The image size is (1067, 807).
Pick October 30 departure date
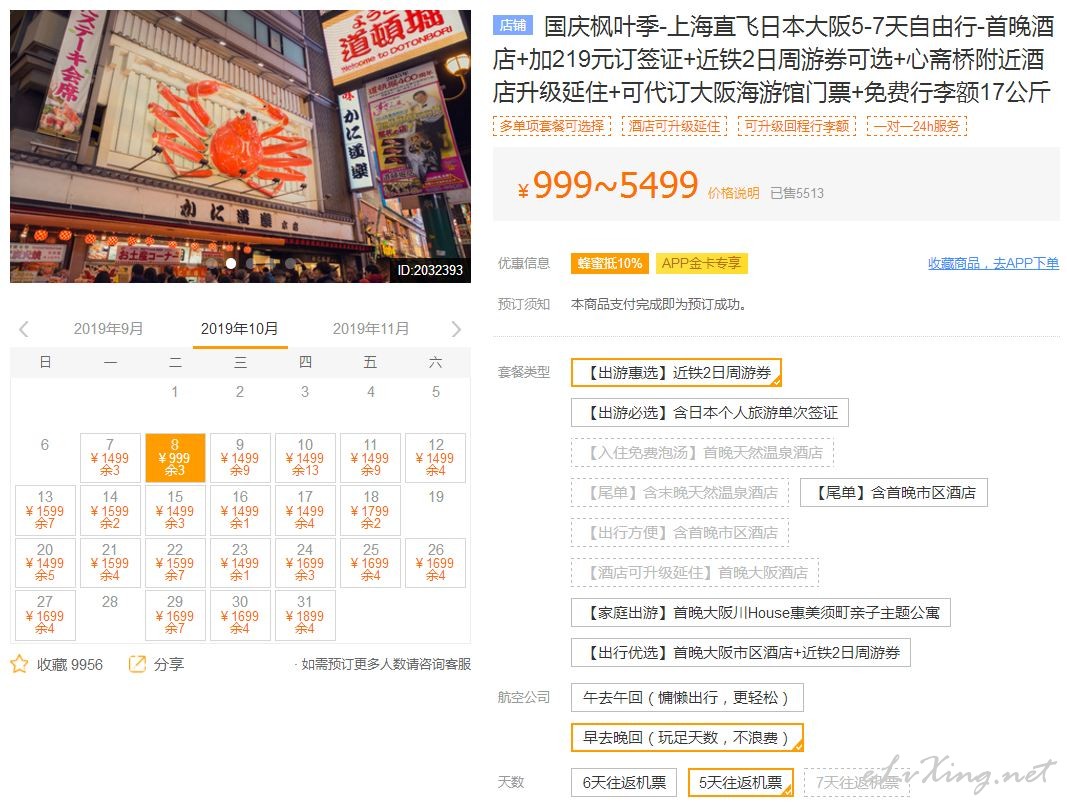240,615
